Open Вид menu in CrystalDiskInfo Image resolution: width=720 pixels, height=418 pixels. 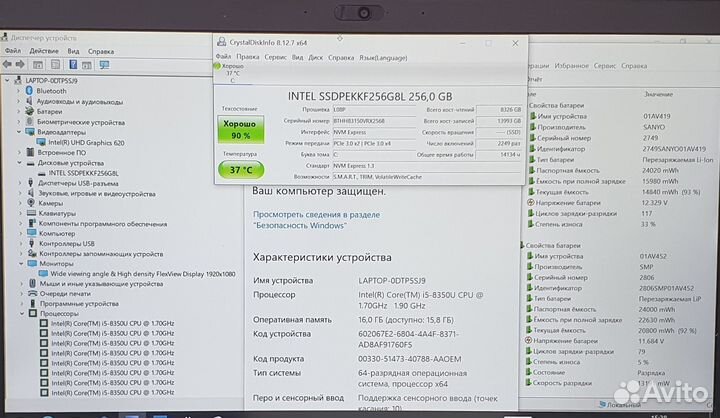(297, 57)
